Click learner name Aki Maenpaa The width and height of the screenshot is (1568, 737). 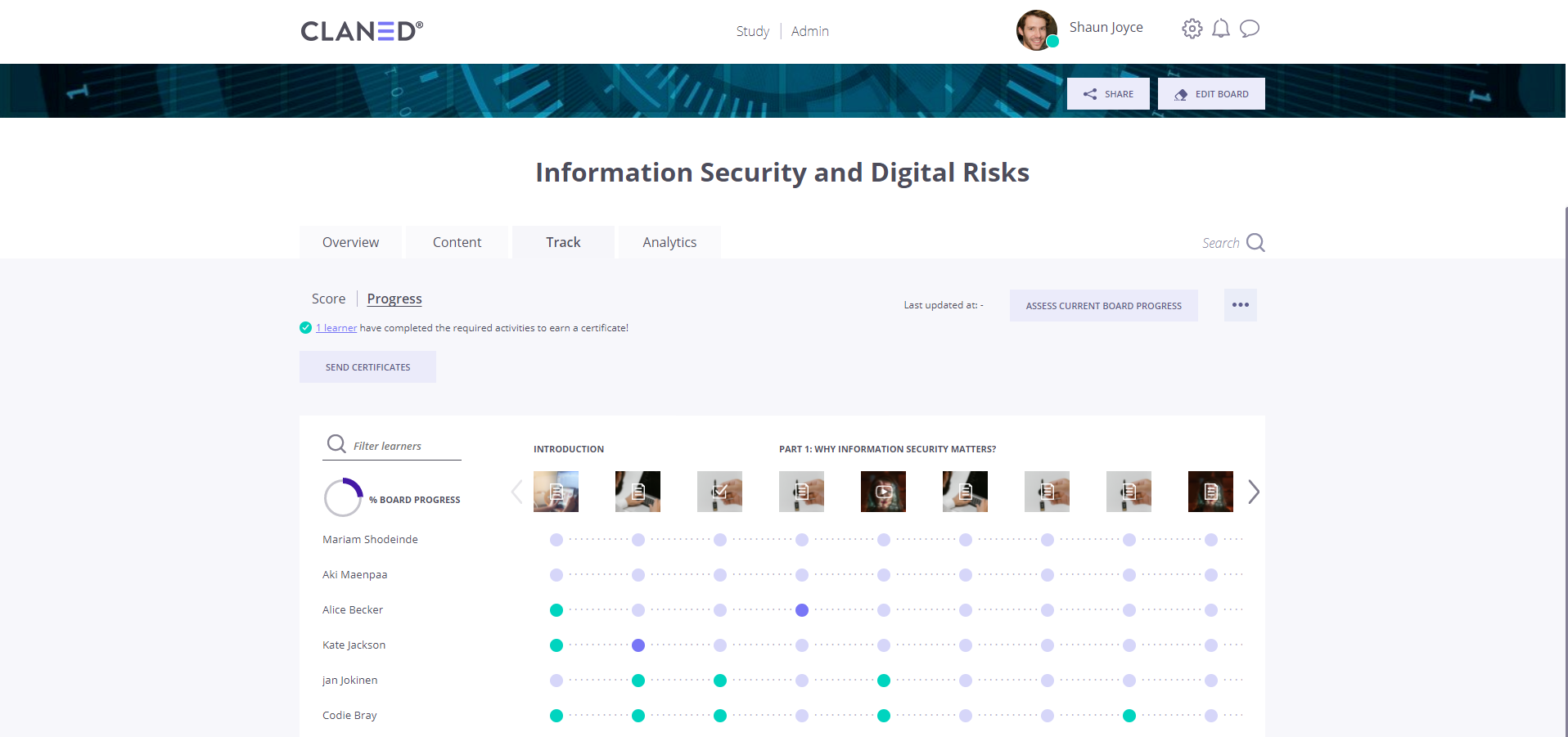(x=354, y=574)
